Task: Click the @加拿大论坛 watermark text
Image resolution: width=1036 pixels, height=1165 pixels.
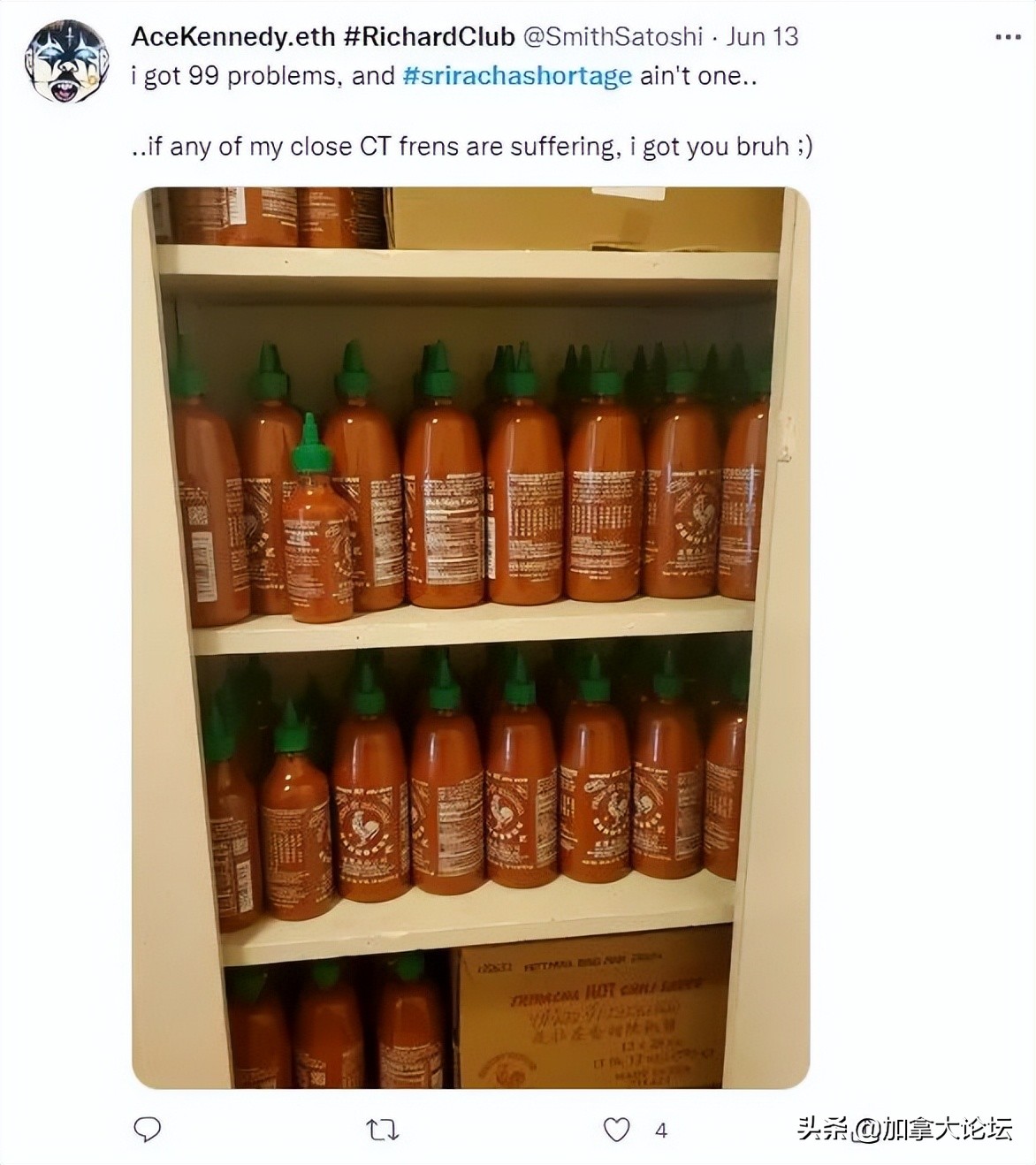Action: (933, 1129)
